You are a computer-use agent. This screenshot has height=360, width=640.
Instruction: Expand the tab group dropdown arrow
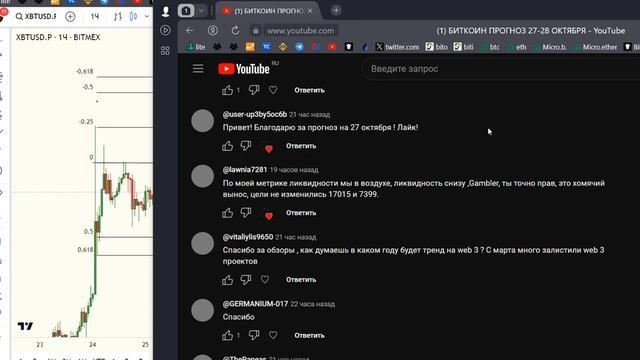[x=201, y=11]
